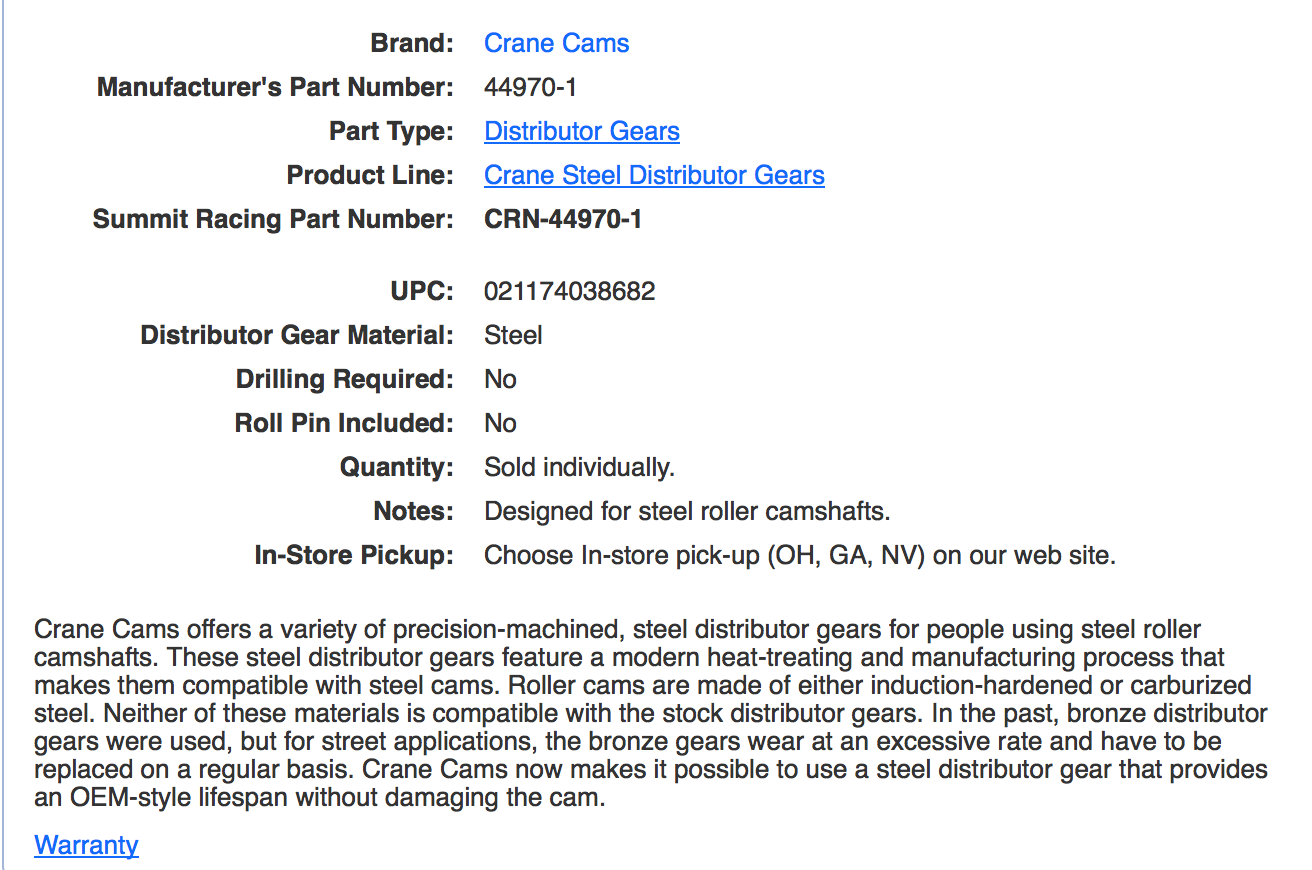1312x870 pixels.
Task: Click the Crane Cams product description paragraph
Action: 650,715
